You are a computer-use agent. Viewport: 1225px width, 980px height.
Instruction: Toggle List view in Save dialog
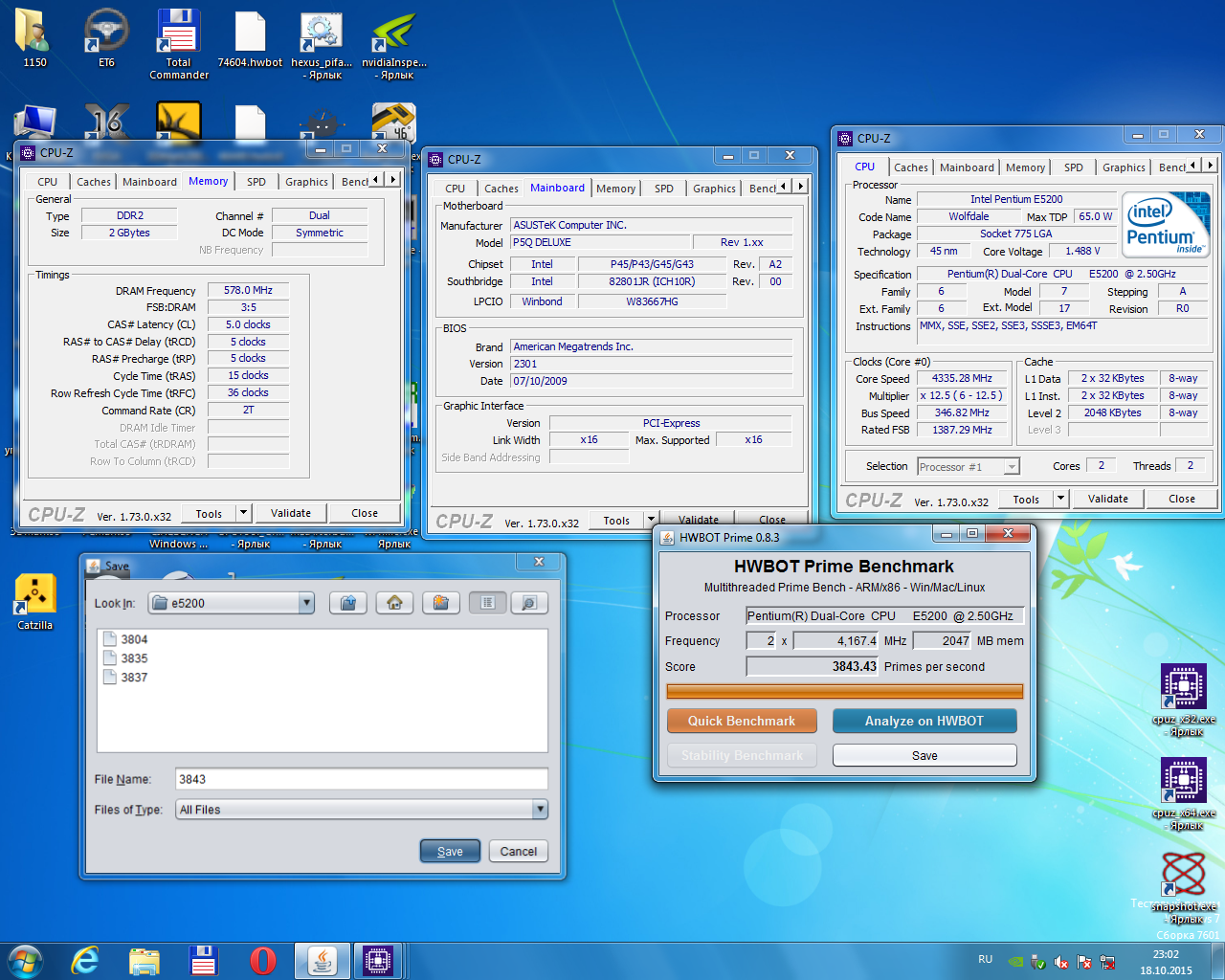(x=487, y=603)
